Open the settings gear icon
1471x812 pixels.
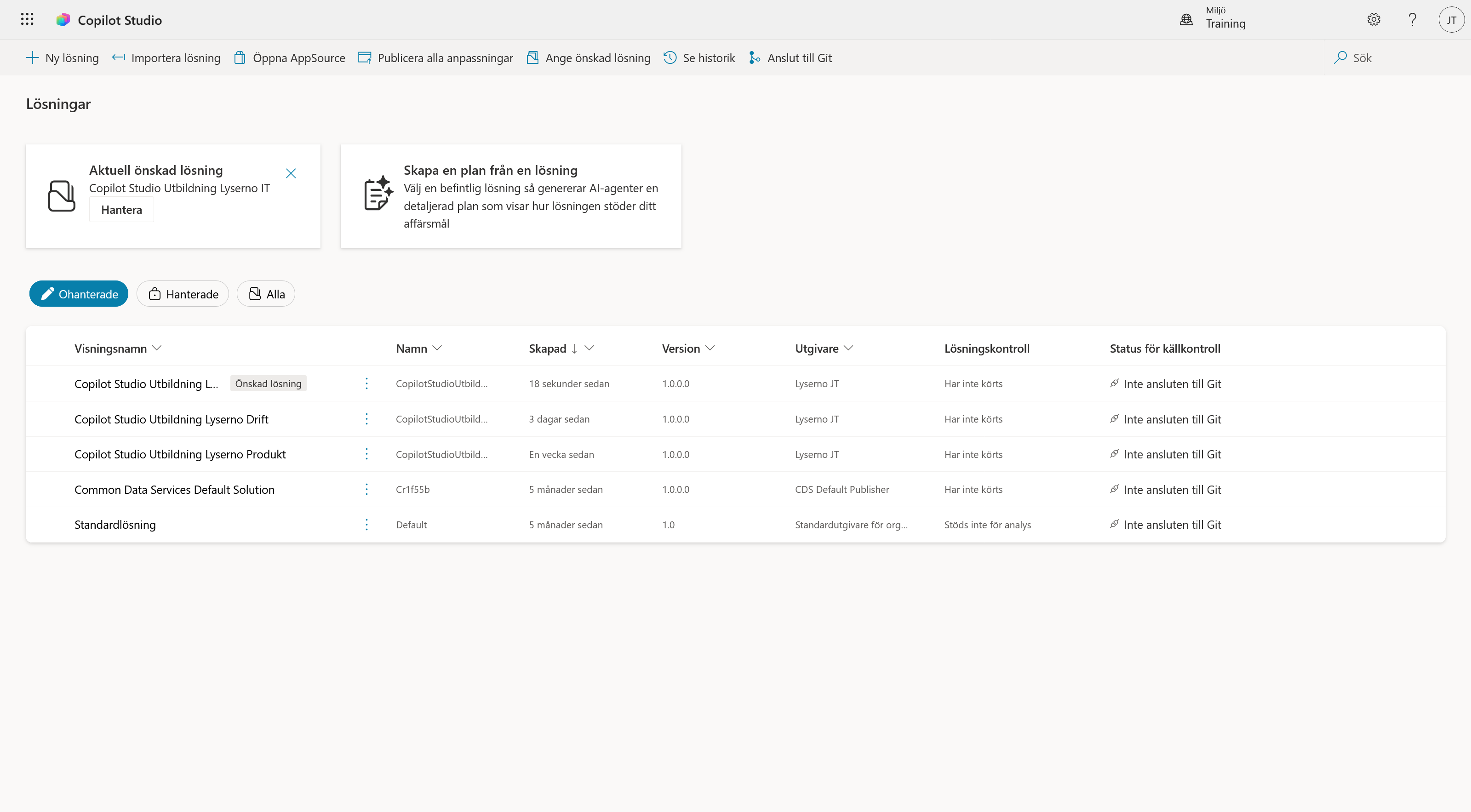point(1374,19)
